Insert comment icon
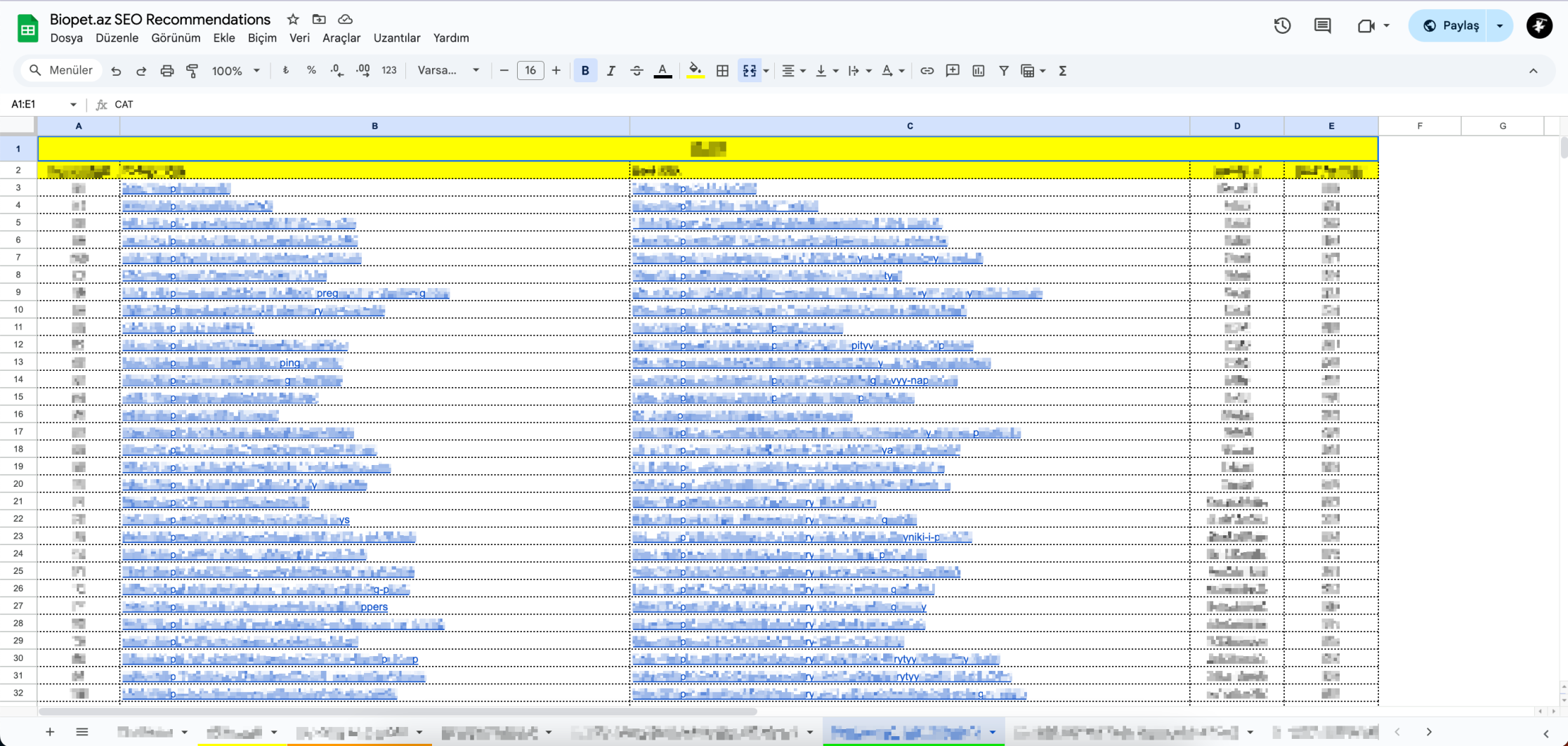Image resolution: width=1568 pixels, height=746 pixels. [953, 71]
